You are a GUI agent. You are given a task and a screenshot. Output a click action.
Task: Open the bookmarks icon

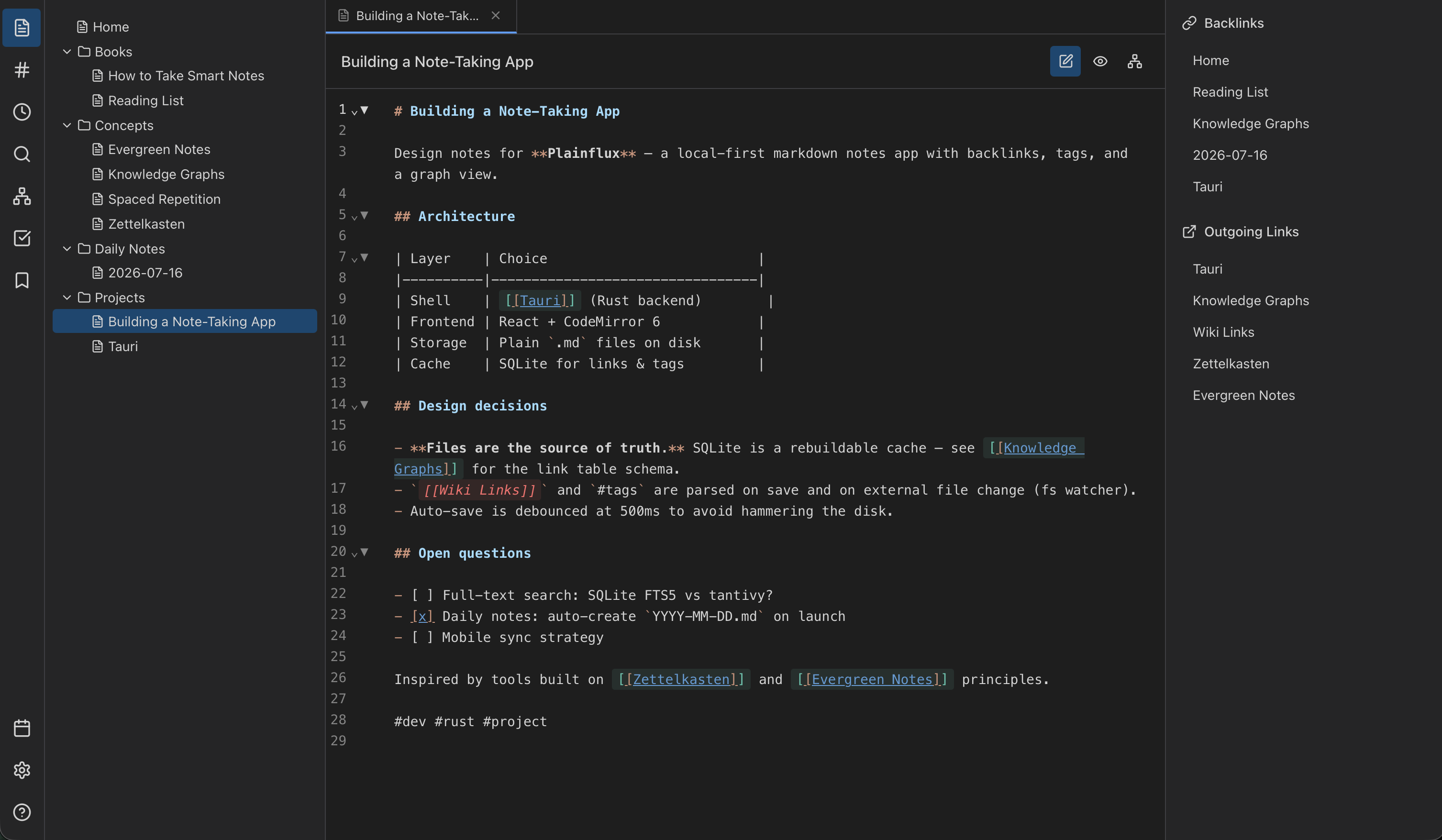click(22, 280)
